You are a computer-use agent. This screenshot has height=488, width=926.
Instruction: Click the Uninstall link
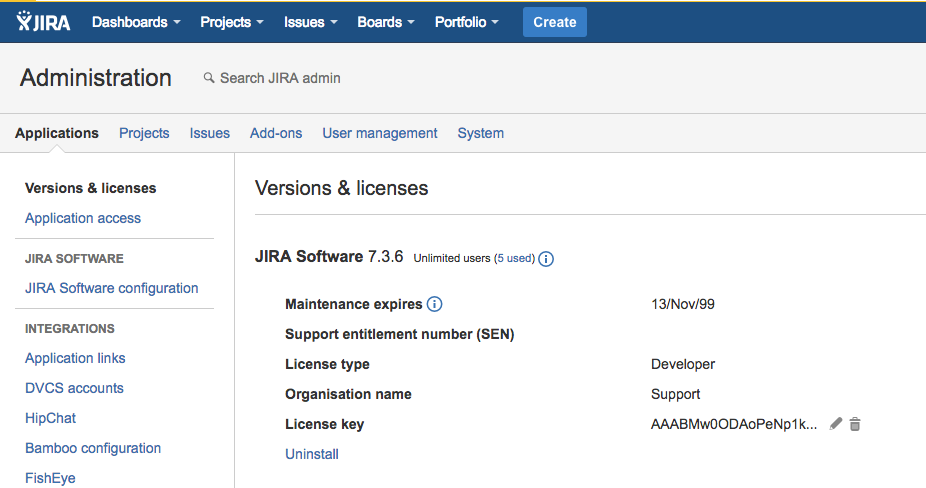click(x=312, y=454)
